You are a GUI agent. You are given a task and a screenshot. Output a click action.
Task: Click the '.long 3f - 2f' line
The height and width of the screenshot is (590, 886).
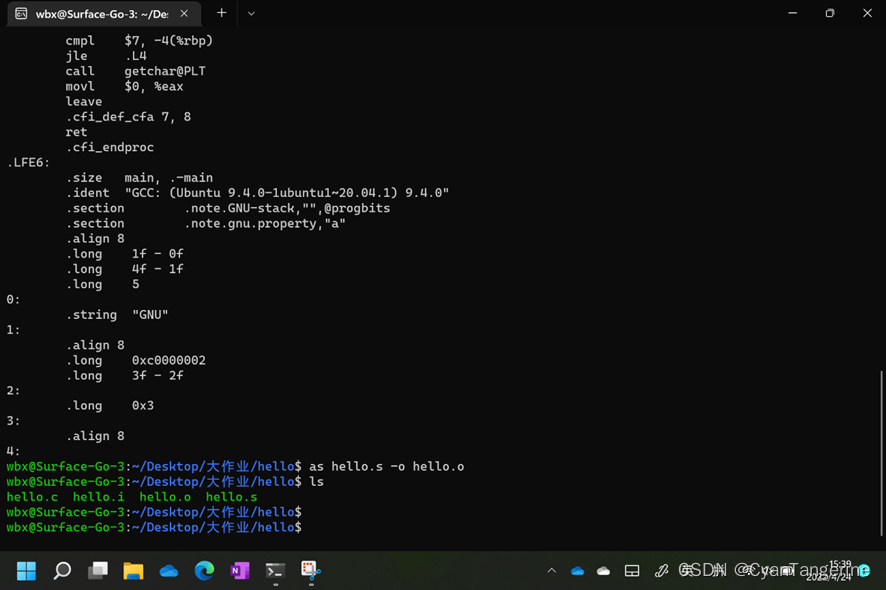click(x=124, y=376)
